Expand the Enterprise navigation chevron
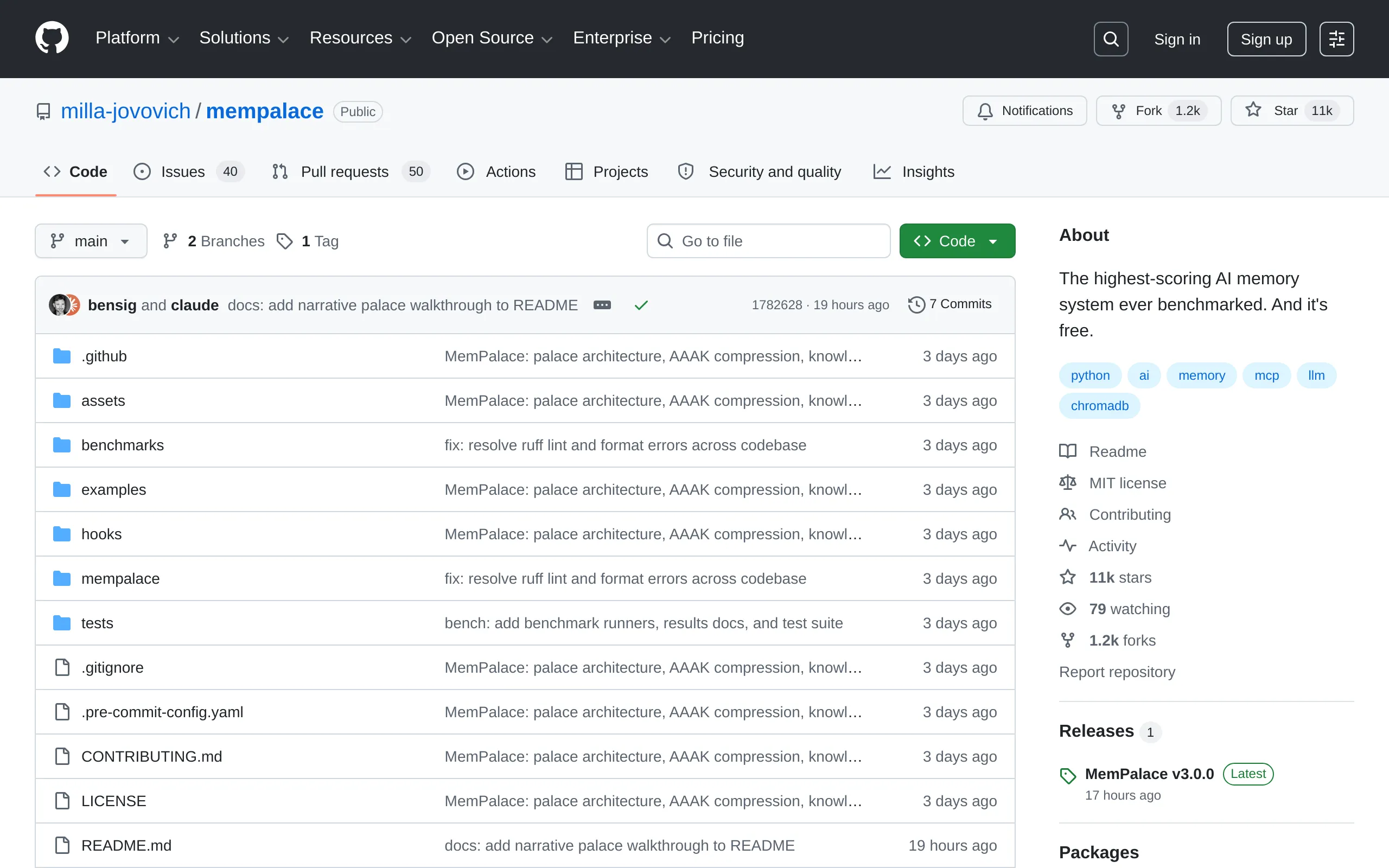Screen dimensions: 1389x868 point(665,39)
